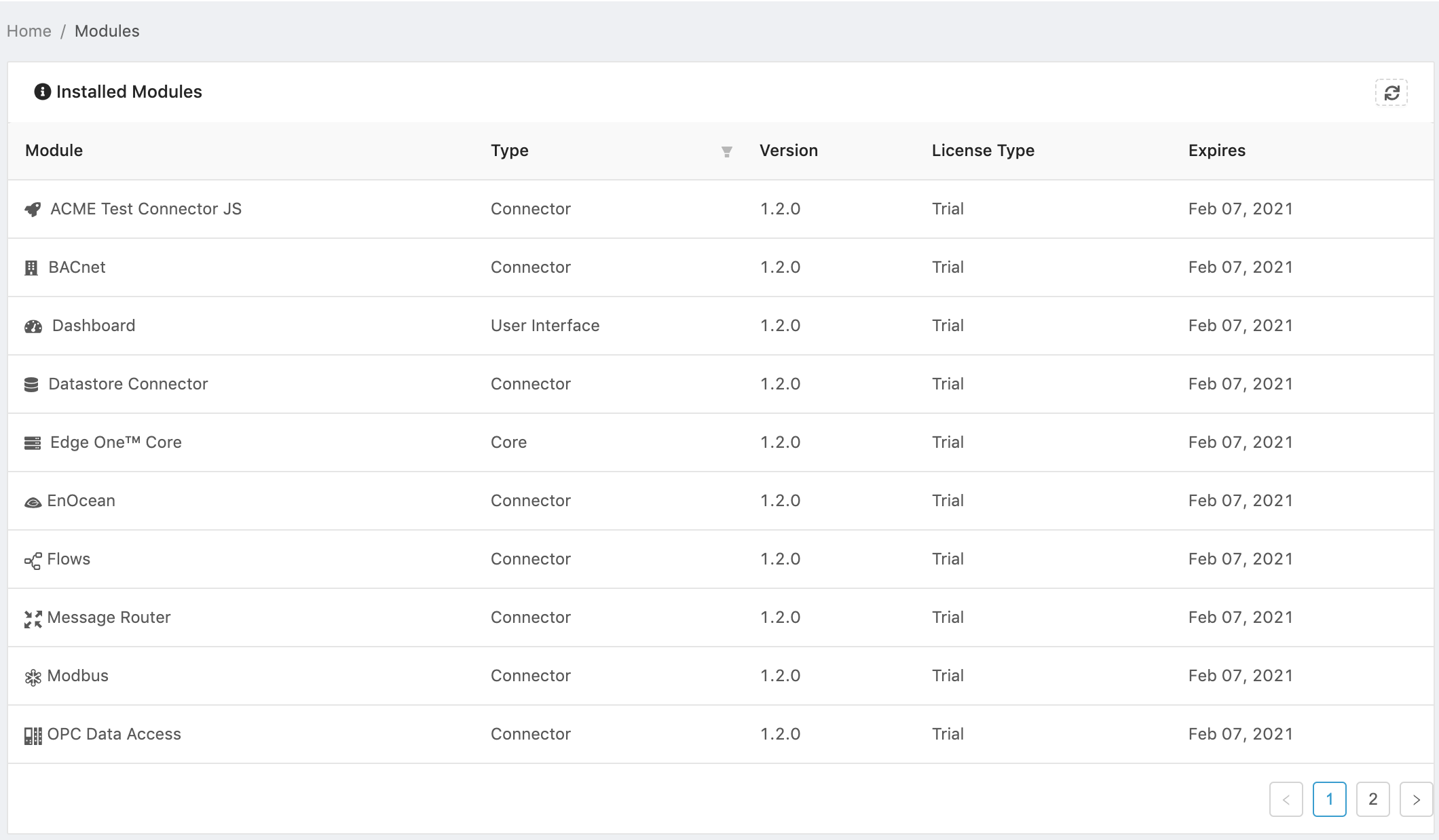The image size is (1439, 840).
Task: Select the BACnet module name
Action: pos(77,267)
